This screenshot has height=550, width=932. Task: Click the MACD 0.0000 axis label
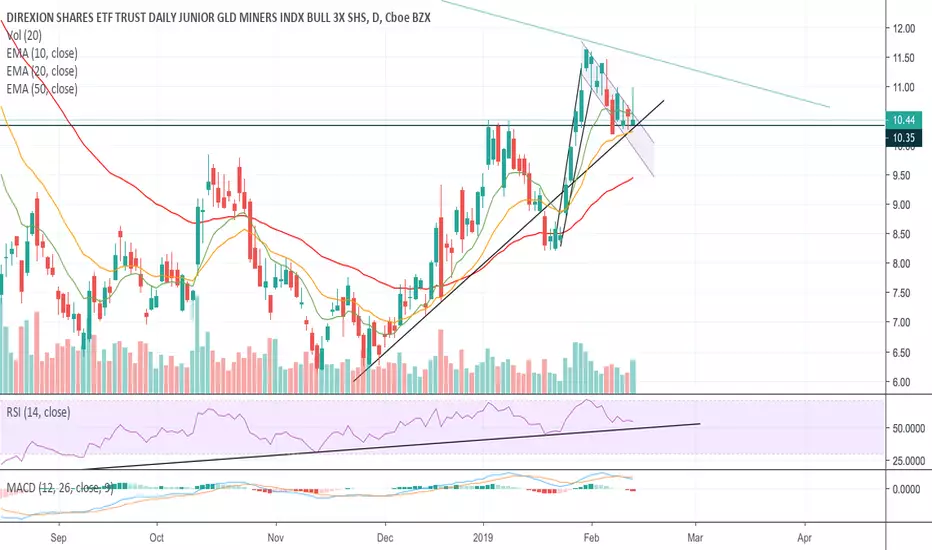pos(906,489)
